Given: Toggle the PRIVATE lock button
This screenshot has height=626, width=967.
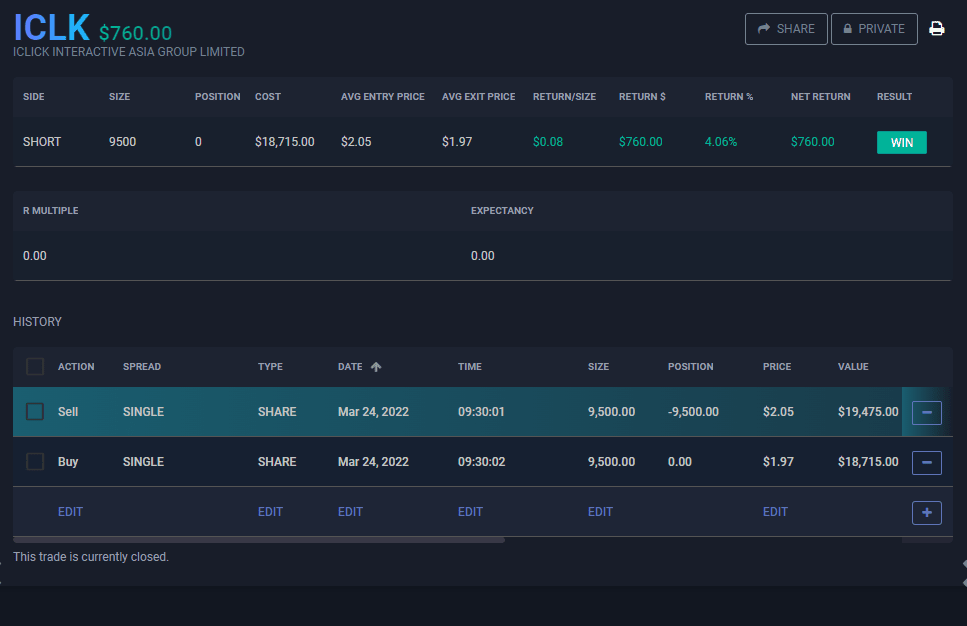Looking at the screenshot, I should [874, 29].
